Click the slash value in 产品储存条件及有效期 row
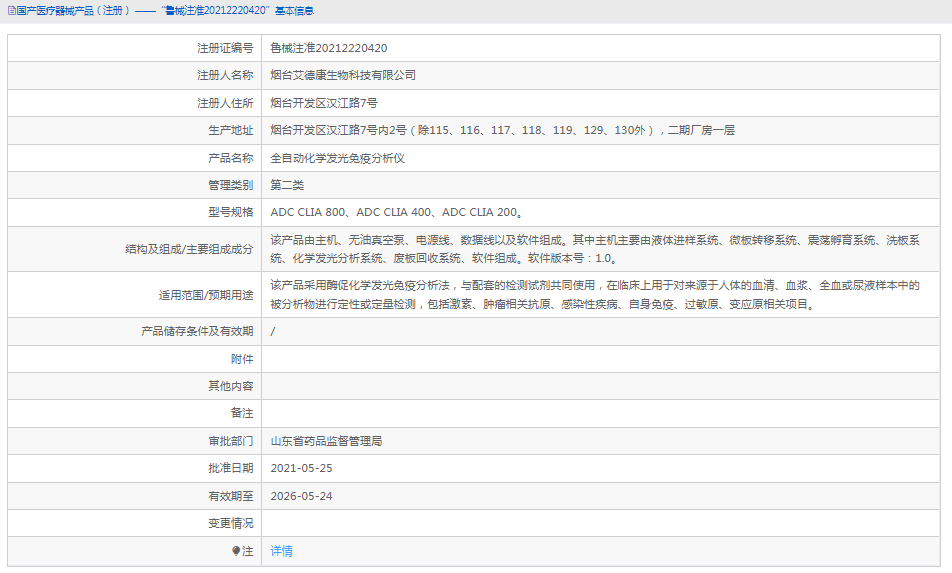The width and height of the screenshot is (952, 573). coord(273,331)
